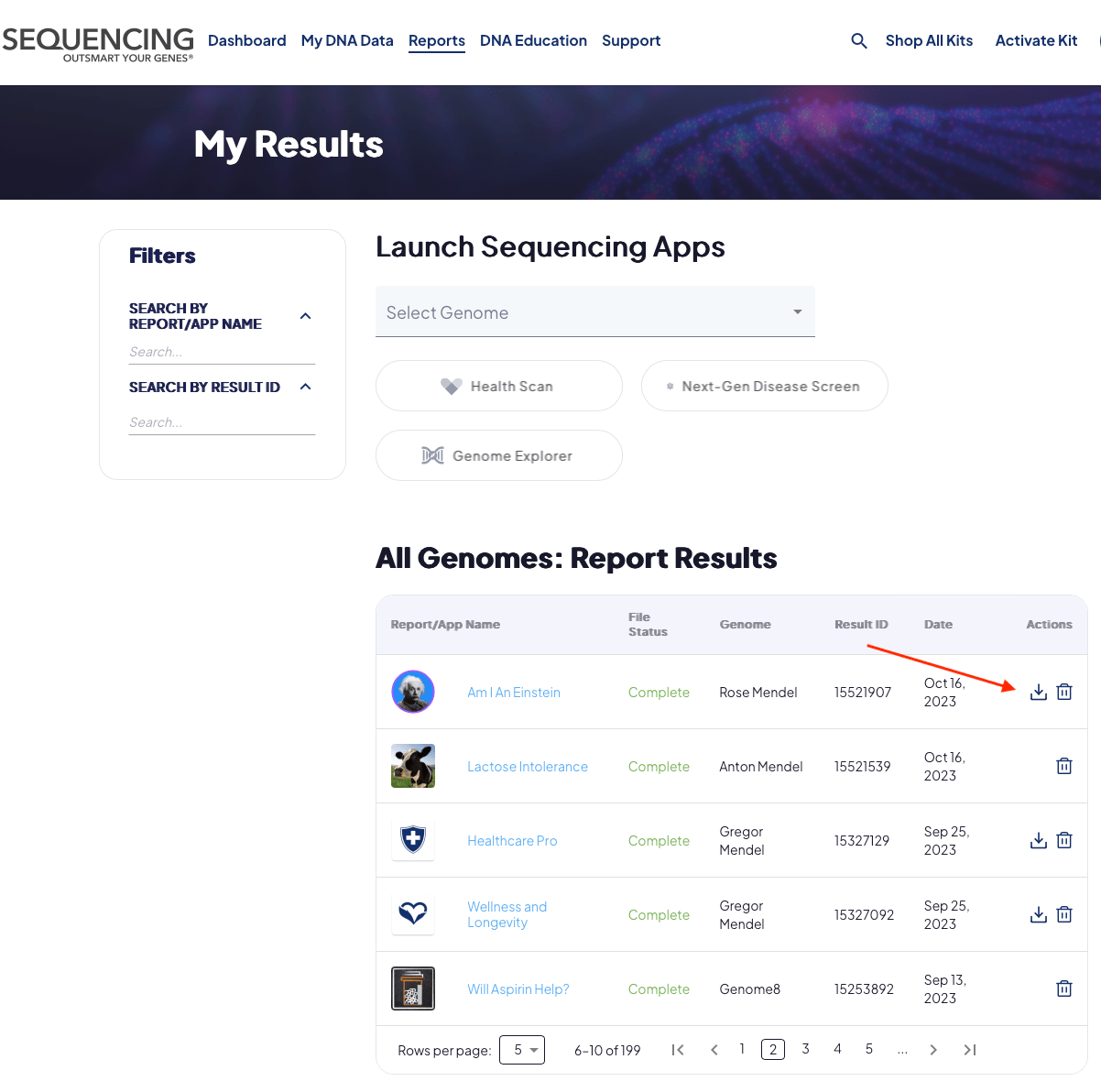
Task: Delete the Am I An Einstein result
Action: [1063, 692]
